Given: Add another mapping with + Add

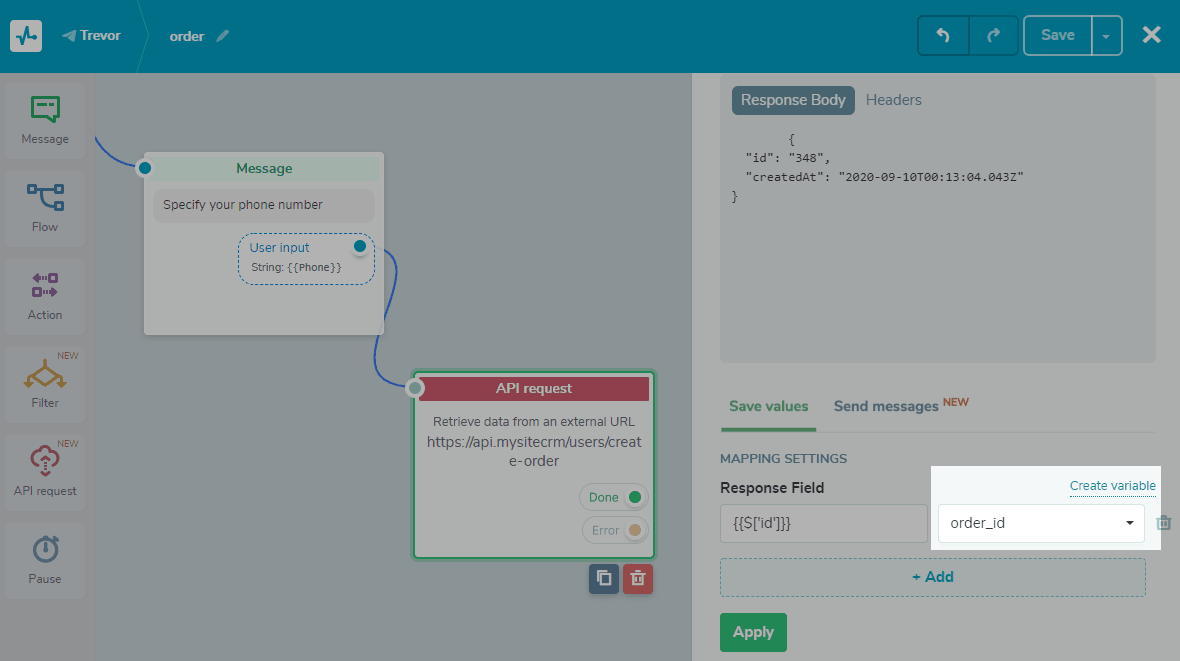Looking at the screenshot, I should point(932,577).
